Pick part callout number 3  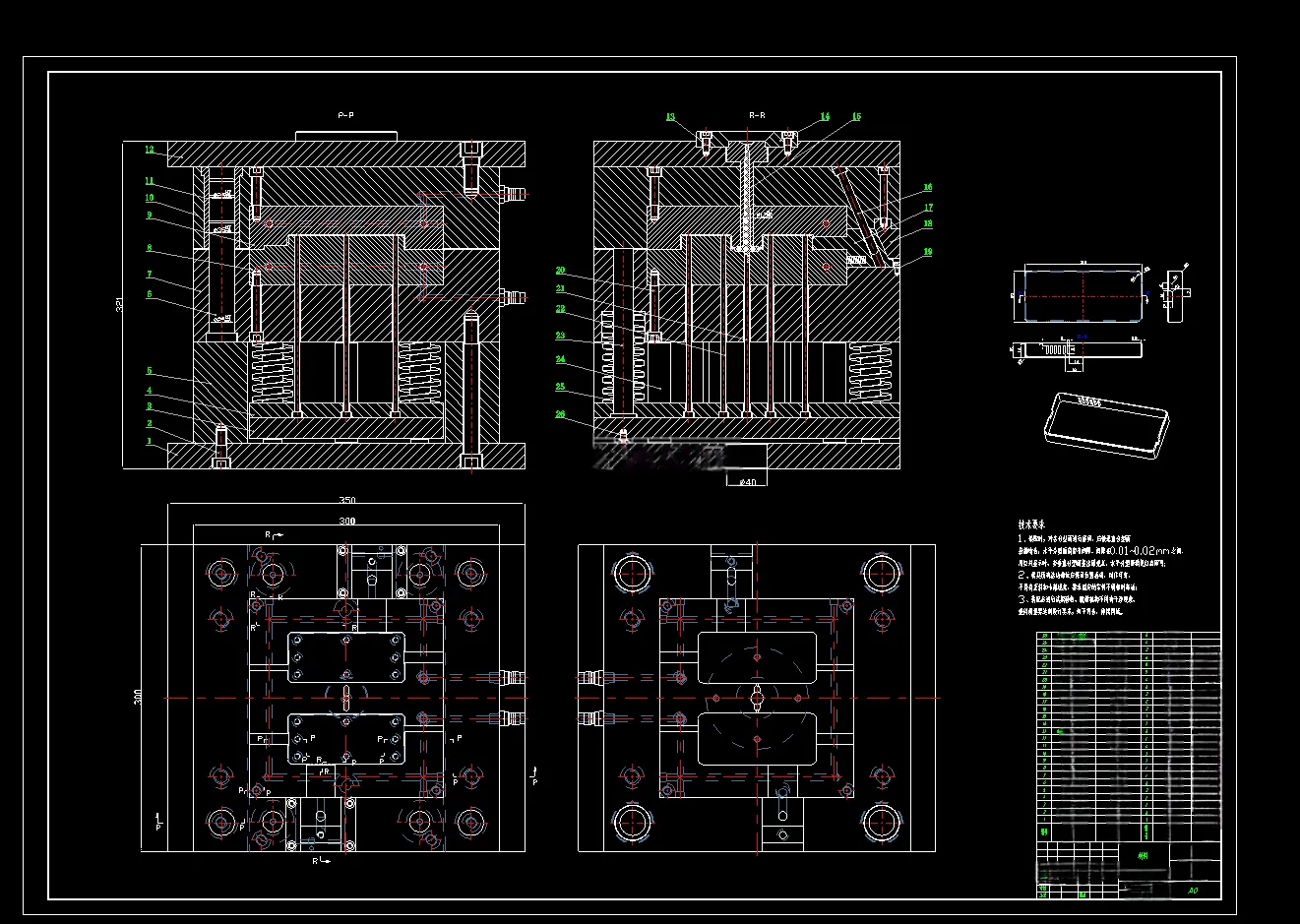(150, 406)
